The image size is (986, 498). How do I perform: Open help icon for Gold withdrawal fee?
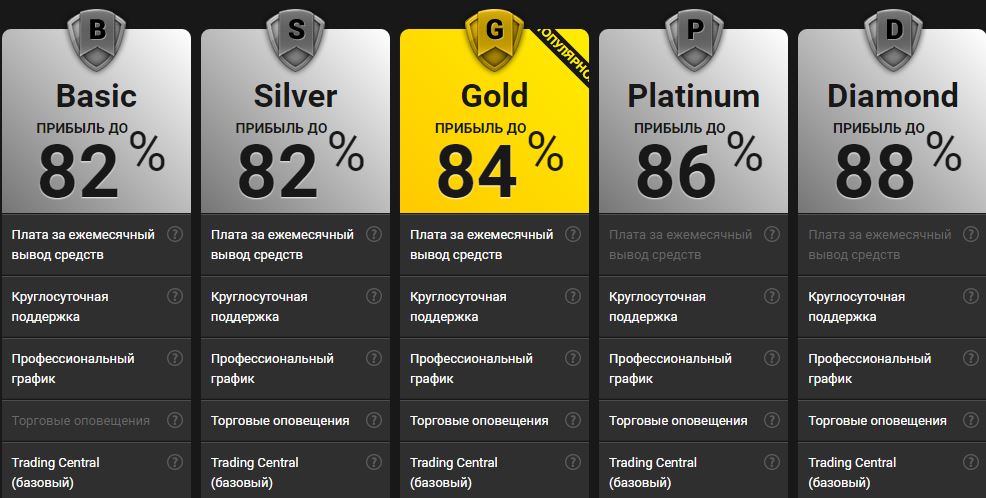pyautogui.click(x=573, y=235)
